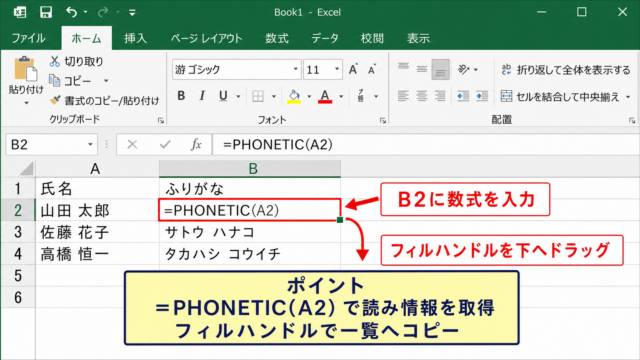Apply red font color A

[x=325, y=96]
